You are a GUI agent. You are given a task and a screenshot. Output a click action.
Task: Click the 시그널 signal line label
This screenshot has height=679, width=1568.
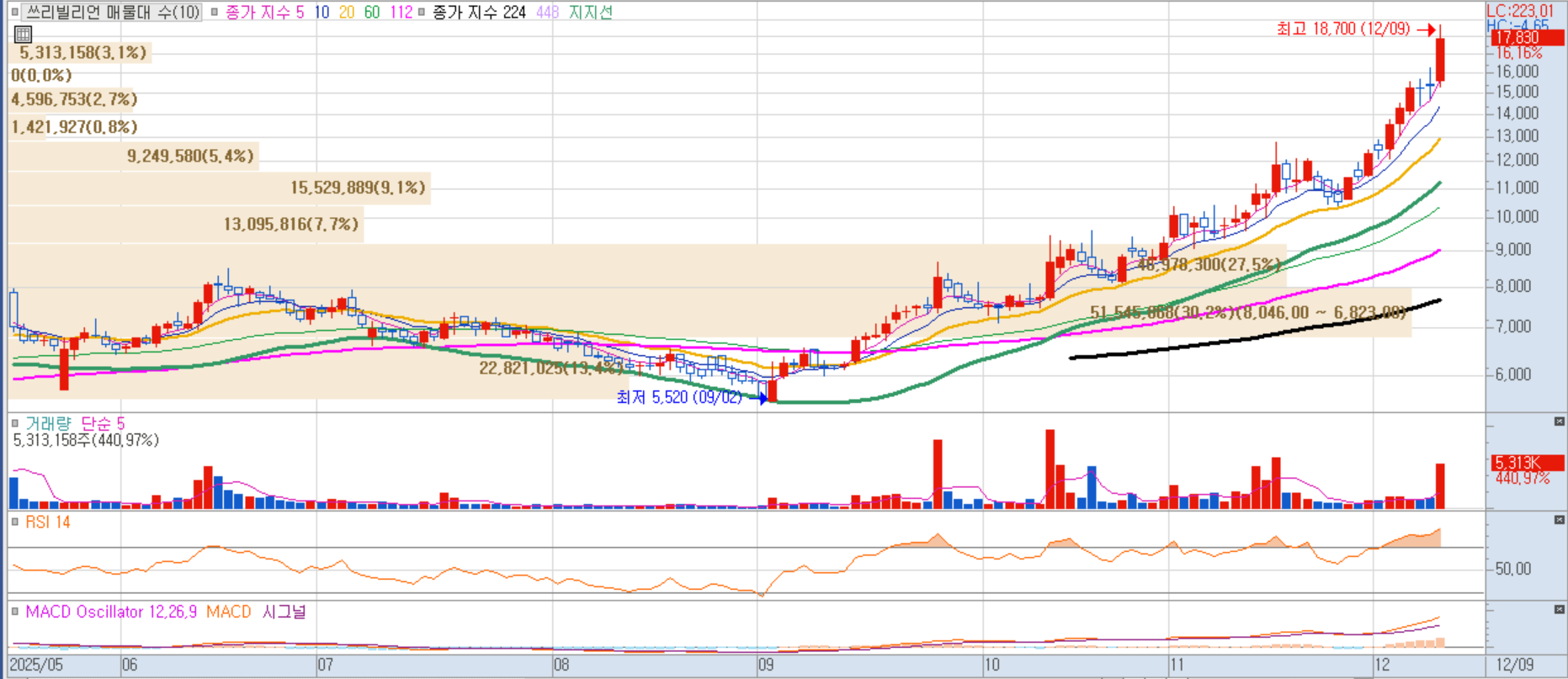(284, 612)
